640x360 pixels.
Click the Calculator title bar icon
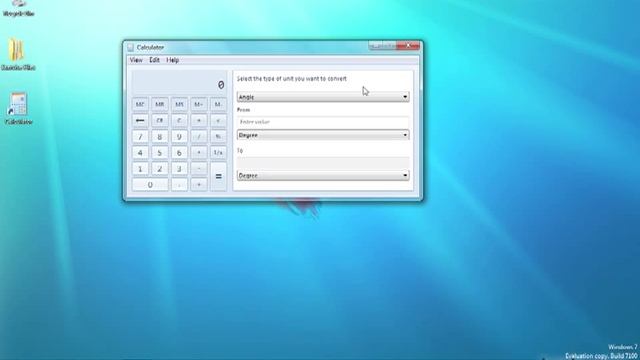131,48
